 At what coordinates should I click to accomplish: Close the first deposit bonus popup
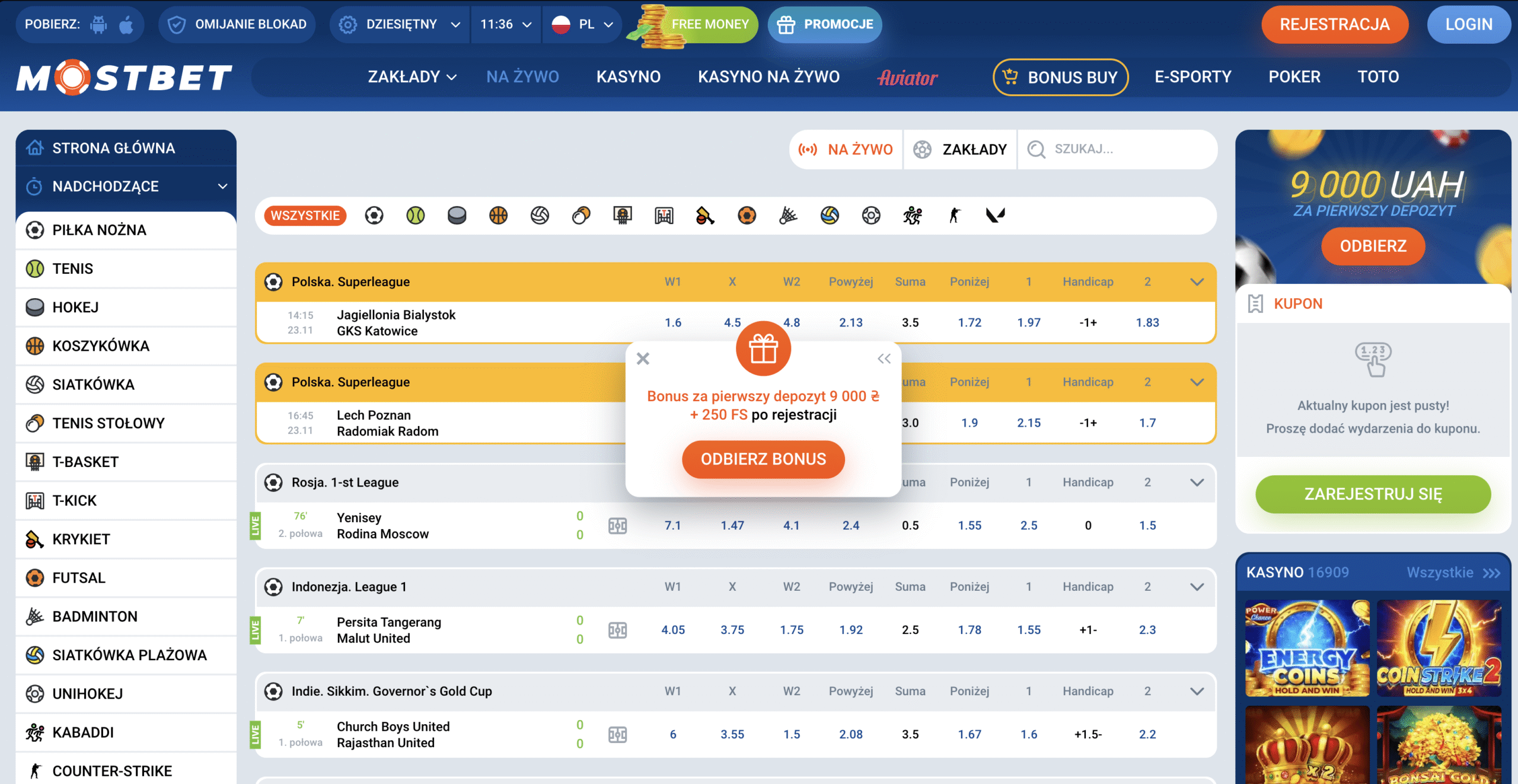pyautogui.click(x=643, y=359)
